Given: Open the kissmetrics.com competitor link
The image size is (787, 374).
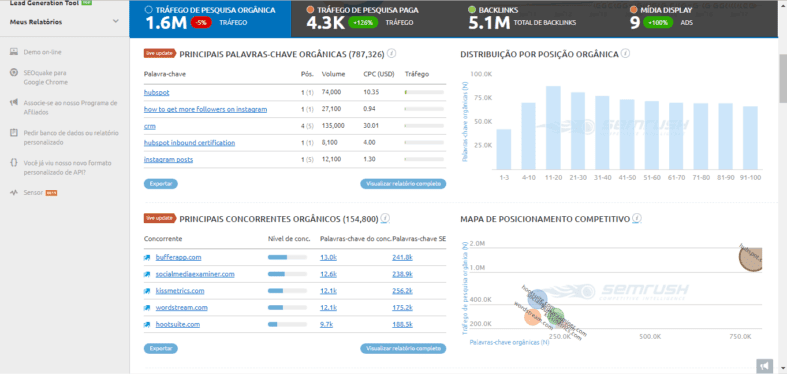Looking at the screenshot, I should [x=180, y=291].
